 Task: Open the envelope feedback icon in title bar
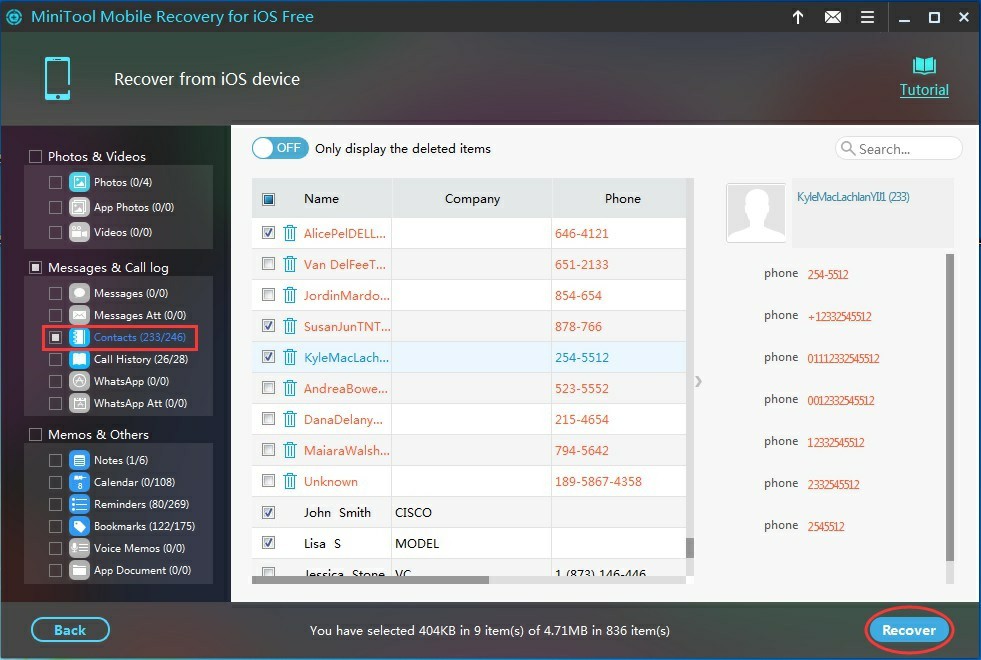833,16
